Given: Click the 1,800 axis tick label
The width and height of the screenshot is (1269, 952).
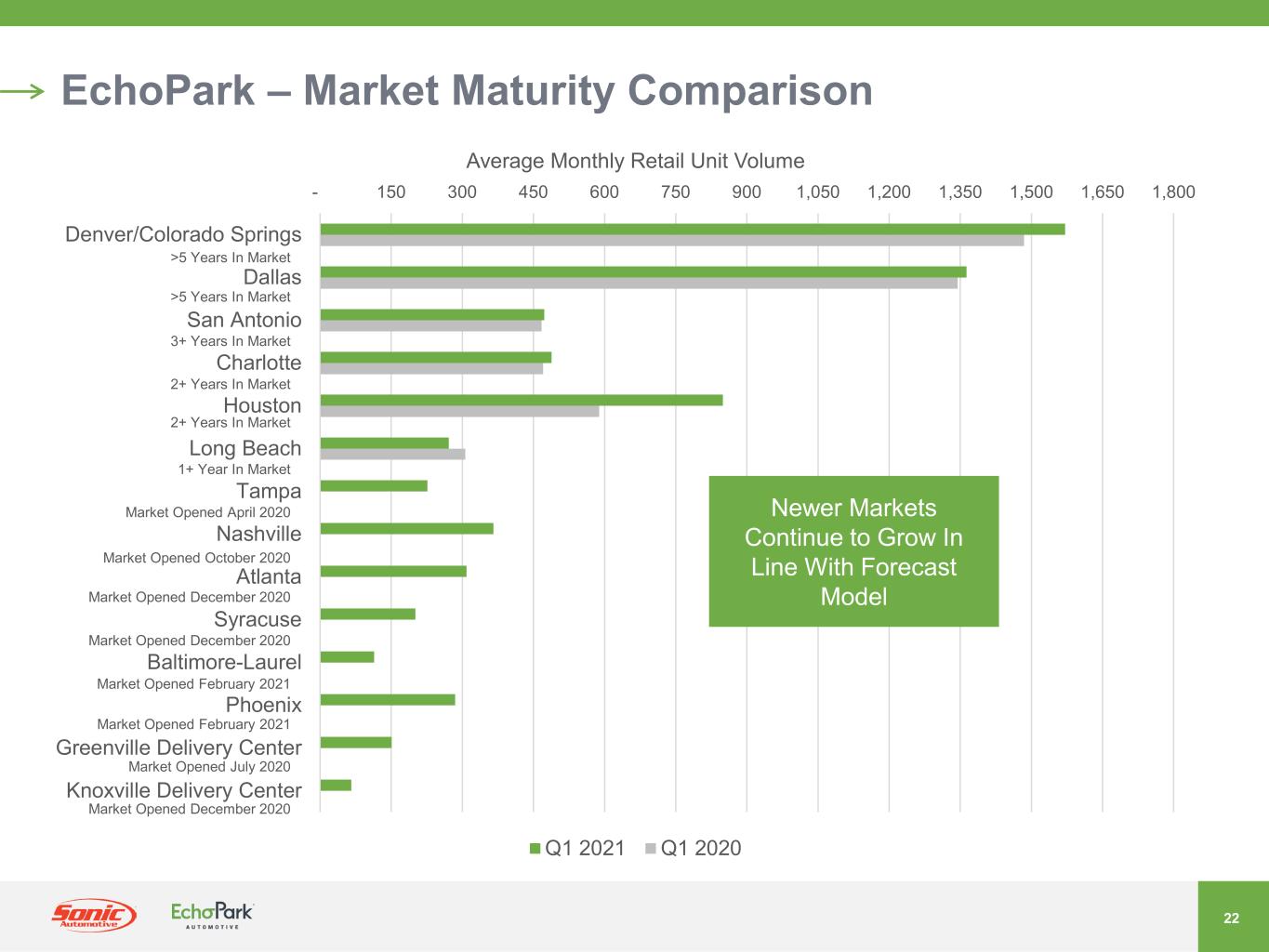Looking at the screenshot, I should click(x=1173, y=192).
